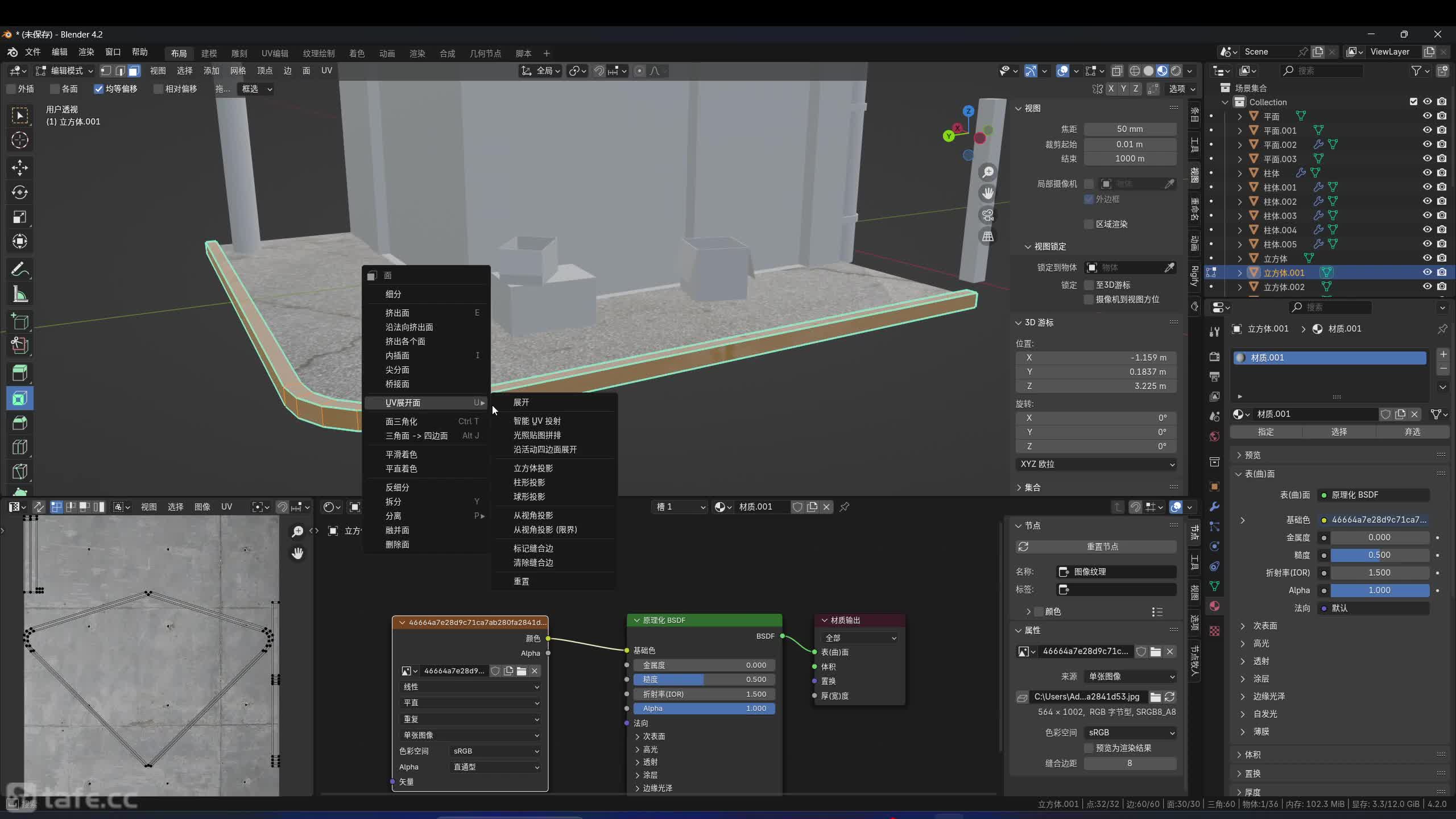Click the 重置节点 button
Screen dimensions: 1456x819
coord(1096,547)
